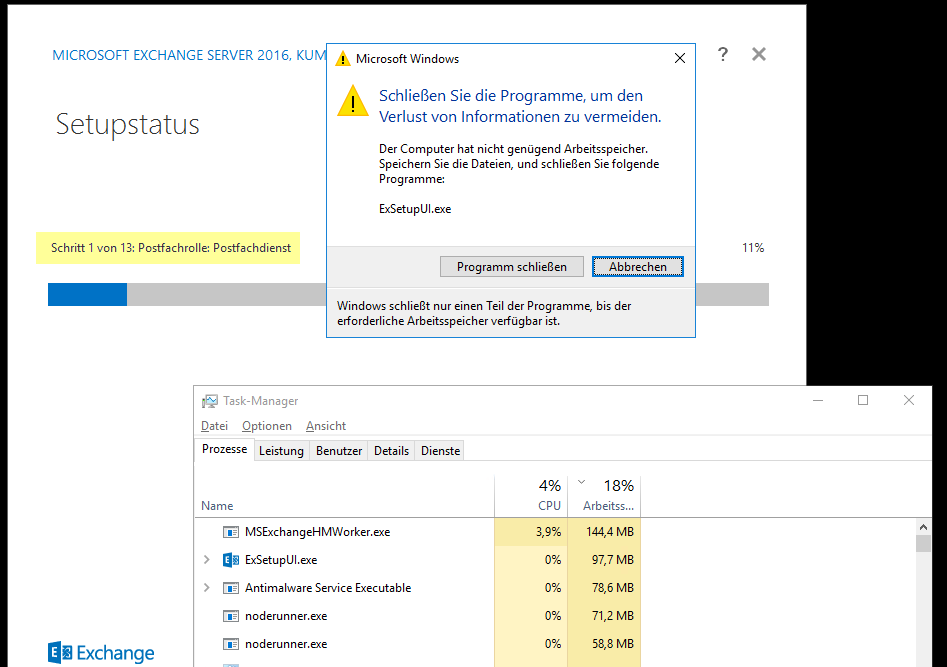Open the 'Datei' menu in Task-Manager
Screen dimensions: 947x667
(x=214, y=426)
